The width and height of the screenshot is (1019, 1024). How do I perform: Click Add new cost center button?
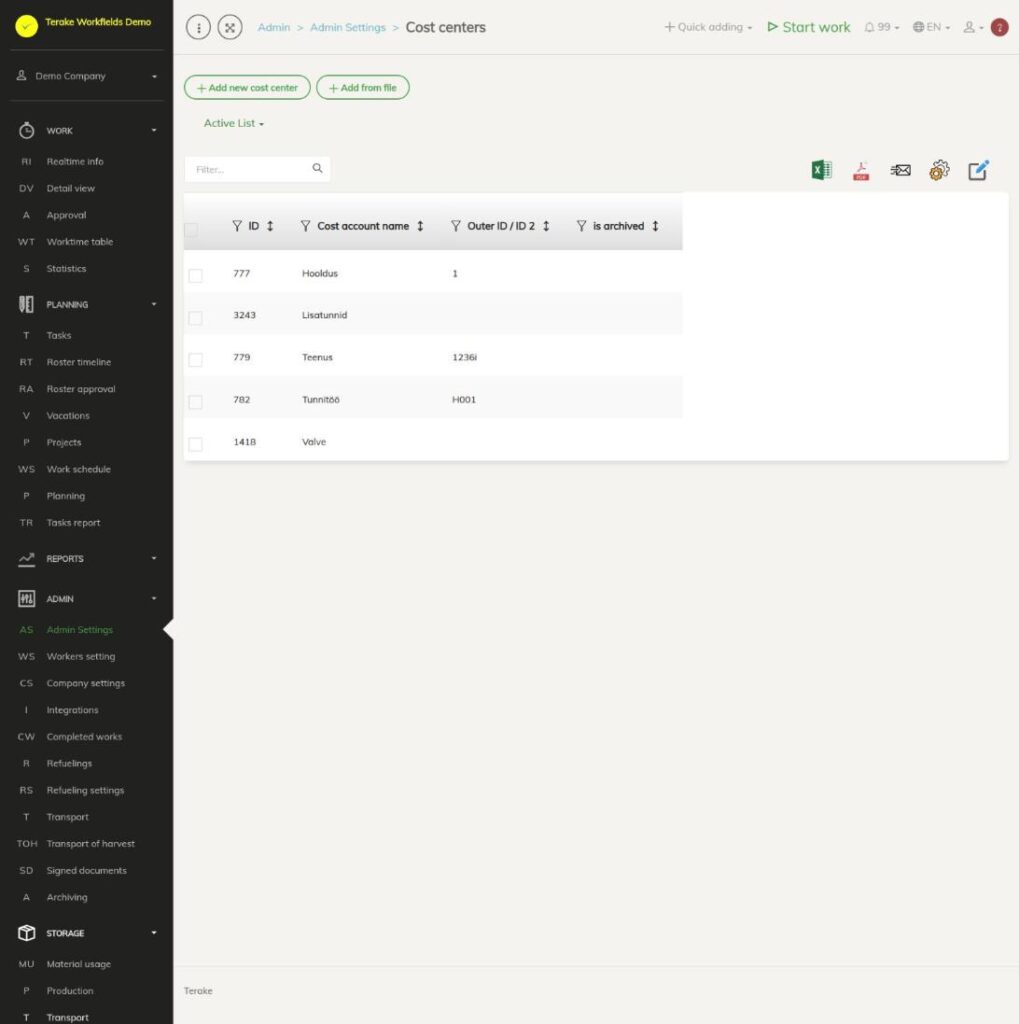pyautogui.click(x=247, y=88)
